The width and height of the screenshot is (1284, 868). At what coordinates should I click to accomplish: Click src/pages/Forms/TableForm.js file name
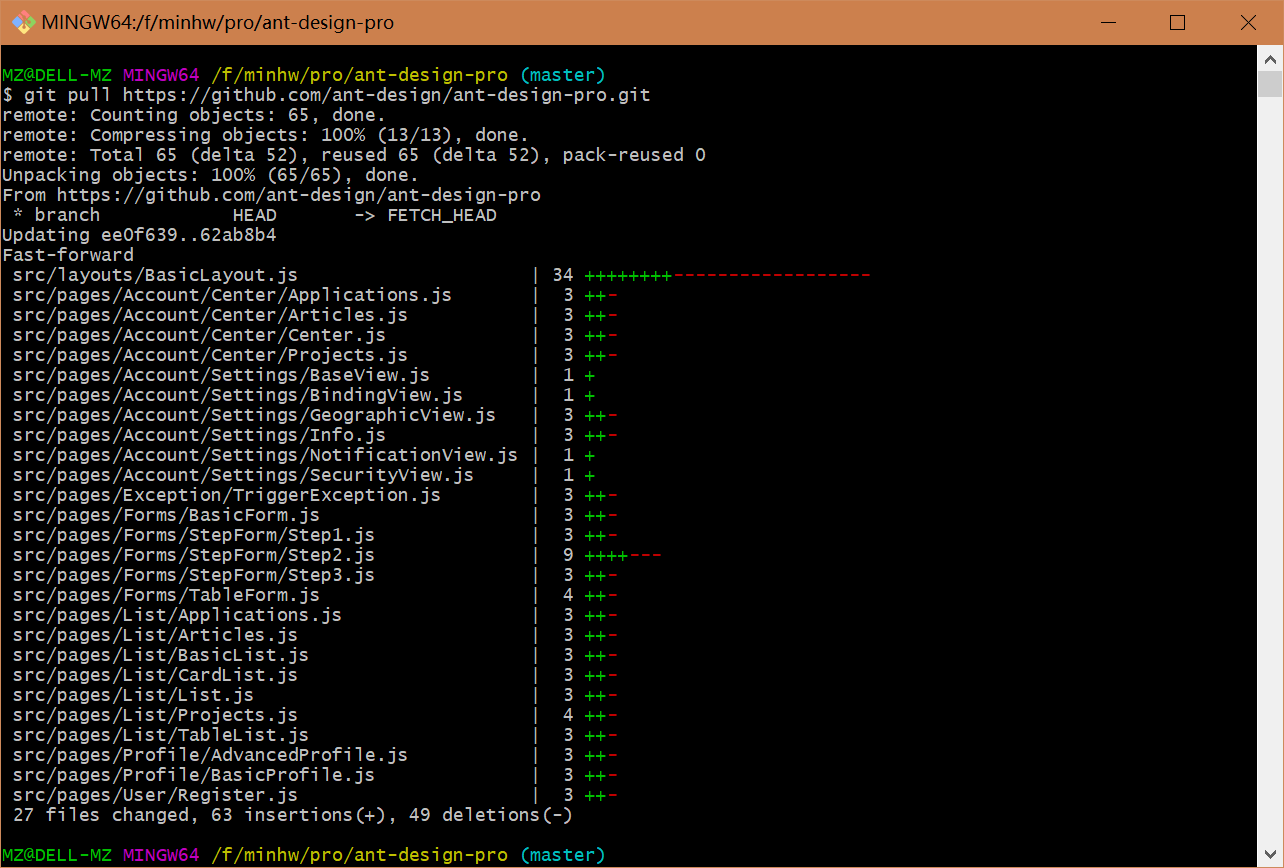pyautogui.click(x=166, y=595)
